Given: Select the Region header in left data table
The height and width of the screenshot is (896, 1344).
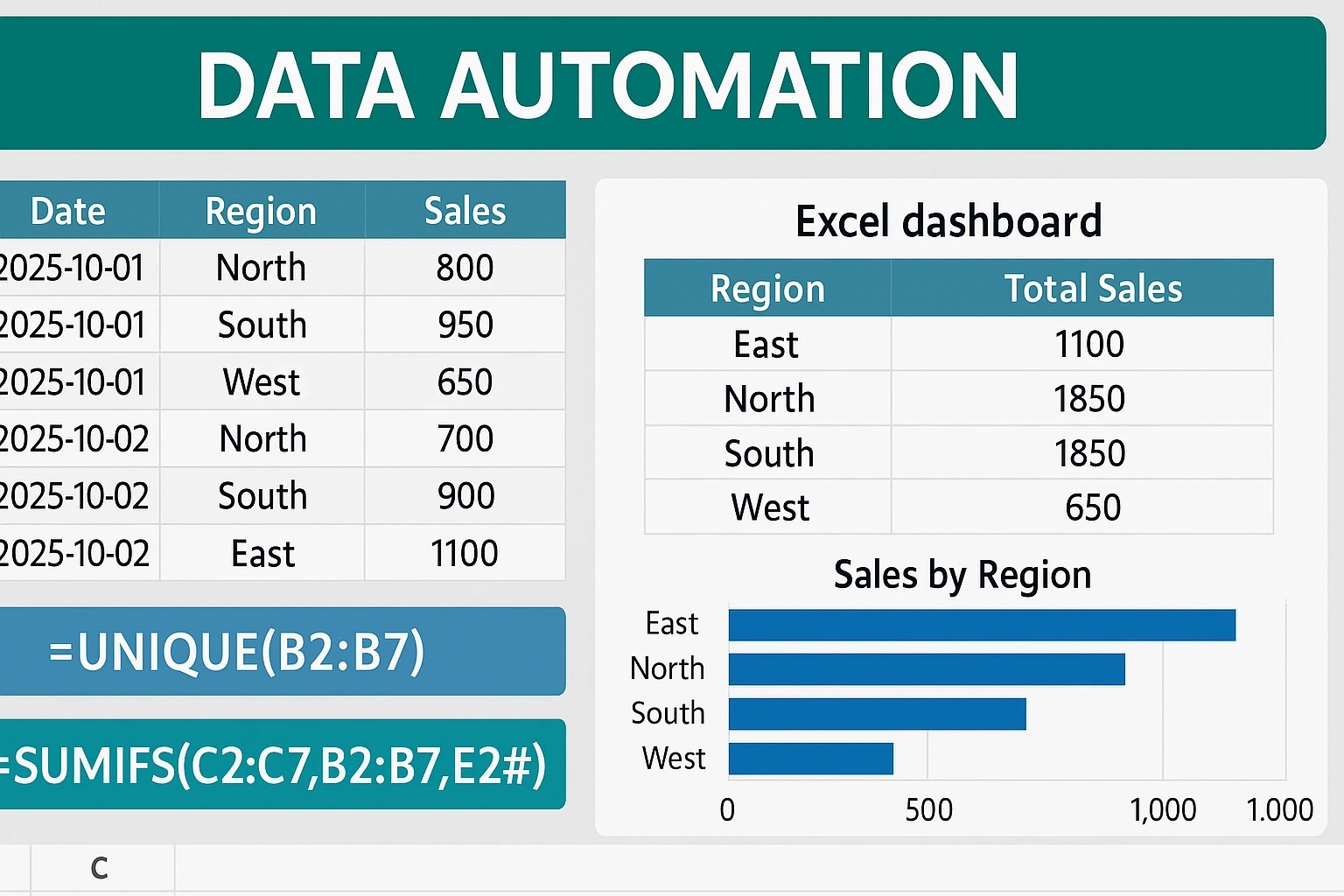Looking at the screenshot, I should click(262, 210).
